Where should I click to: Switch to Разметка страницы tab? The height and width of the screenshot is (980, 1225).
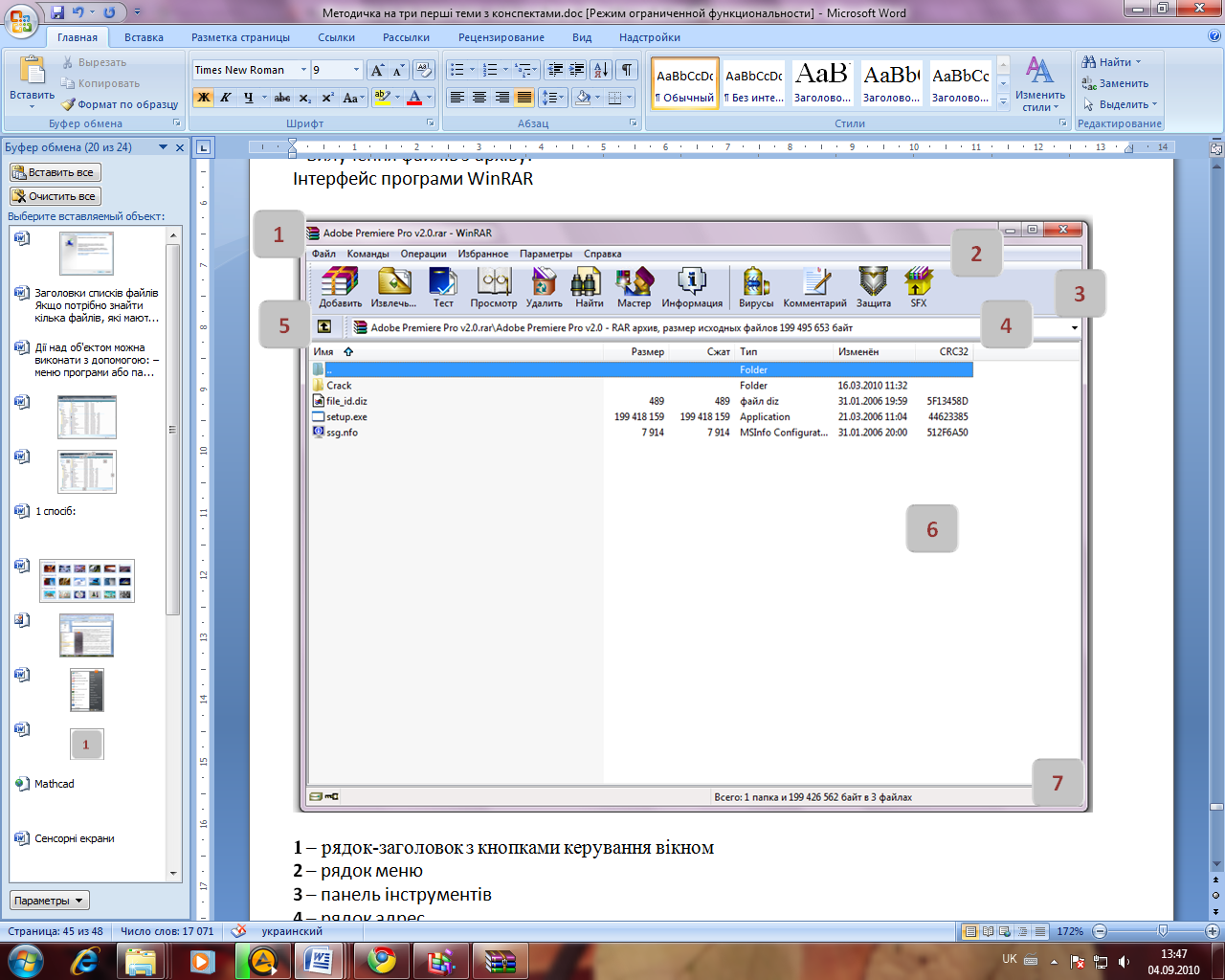240,37
